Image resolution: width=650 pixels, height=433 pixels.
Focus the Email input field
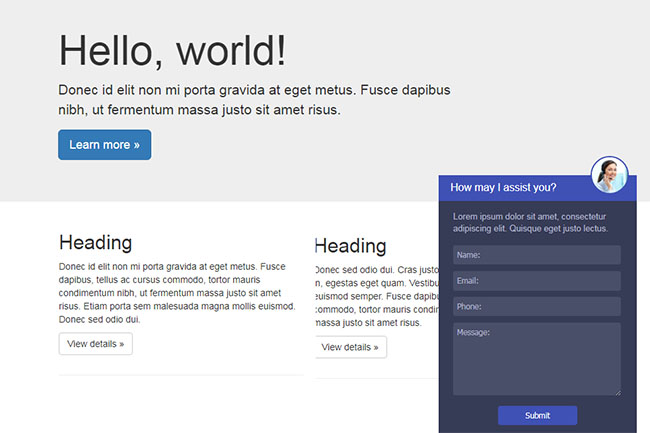[536, 281]
